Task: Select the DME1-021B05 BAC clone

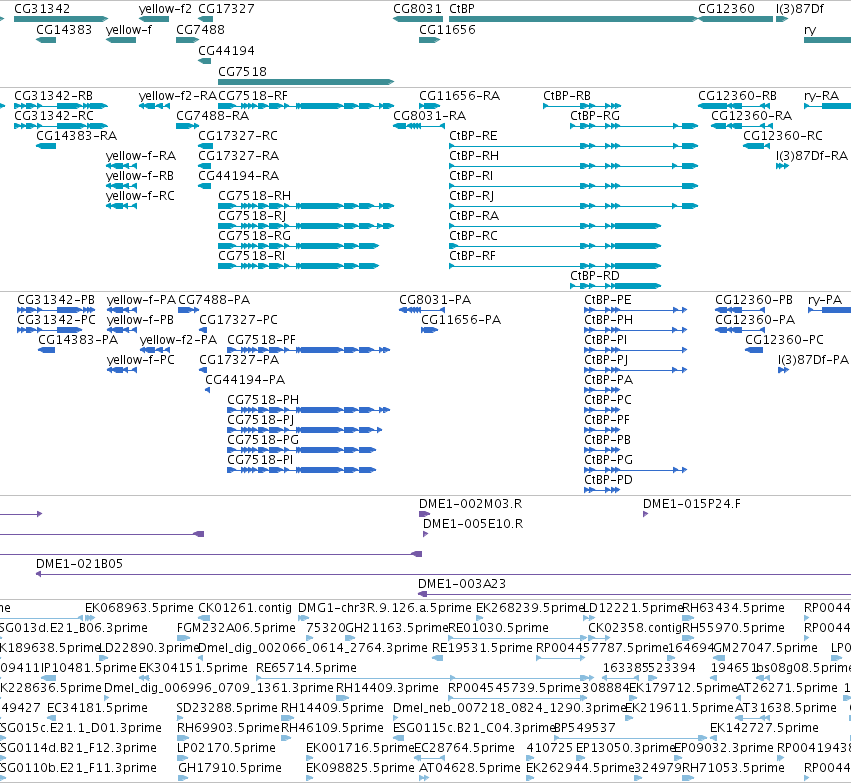Action: tap(443, 574)
